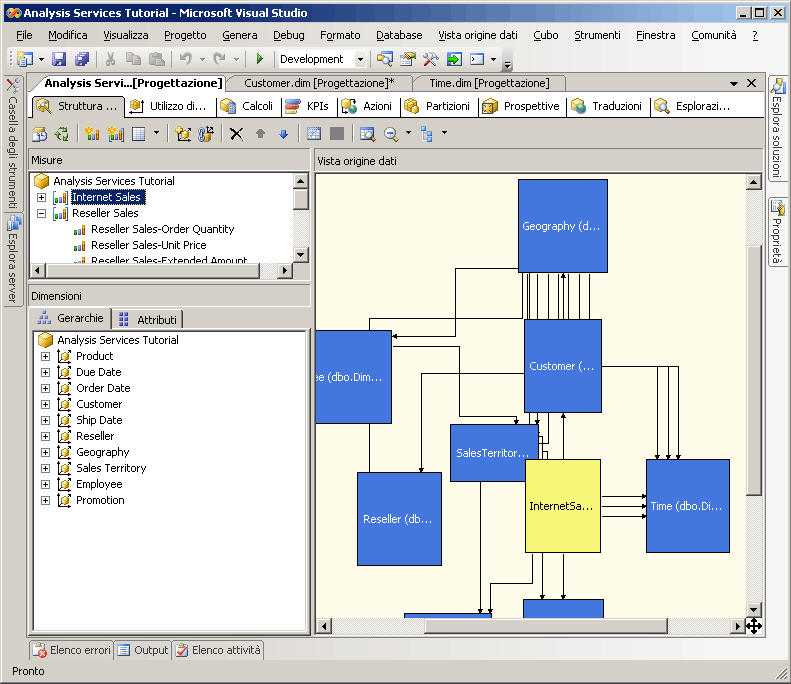Click the diagram horizontal scroll left arrow
Image resolution: width=791 pixels, height=684 pixels.
click(x=323, y=626)
